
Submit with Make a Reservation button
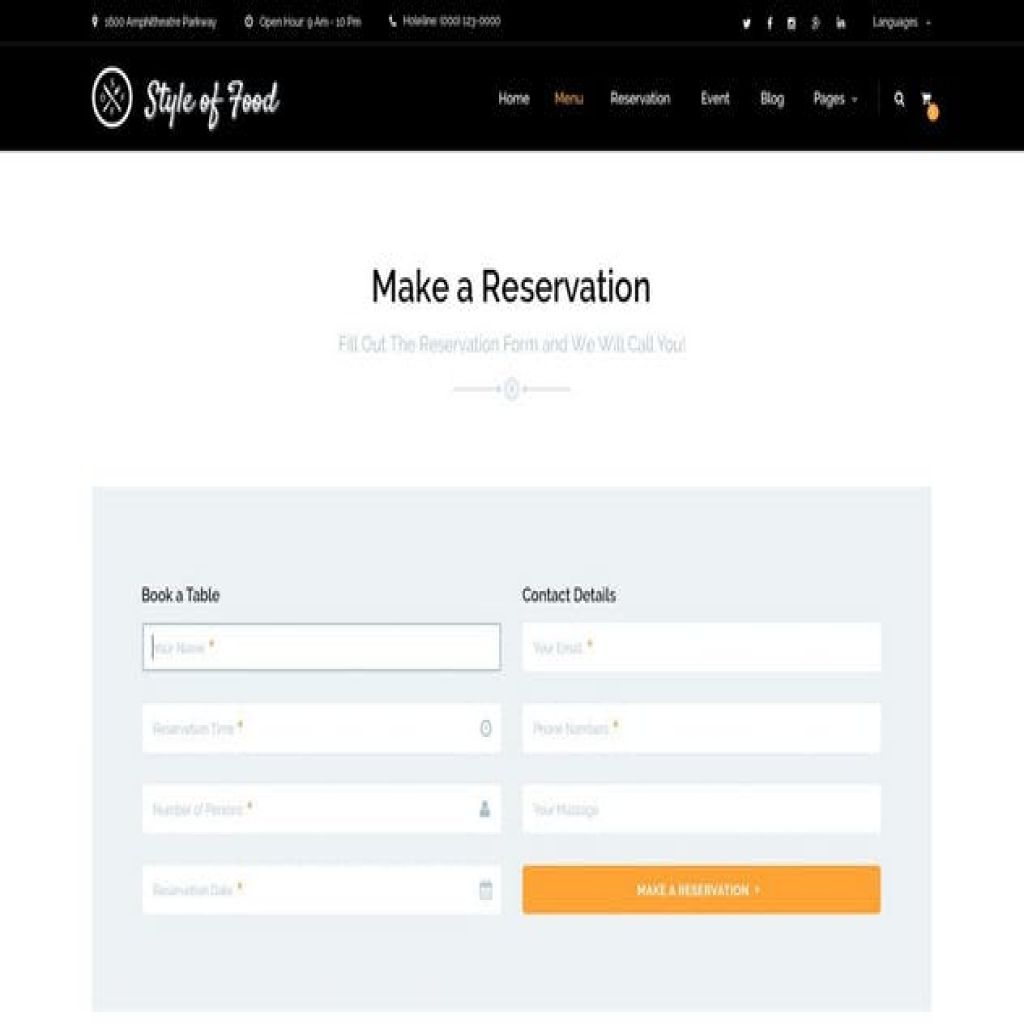(701, 889)
